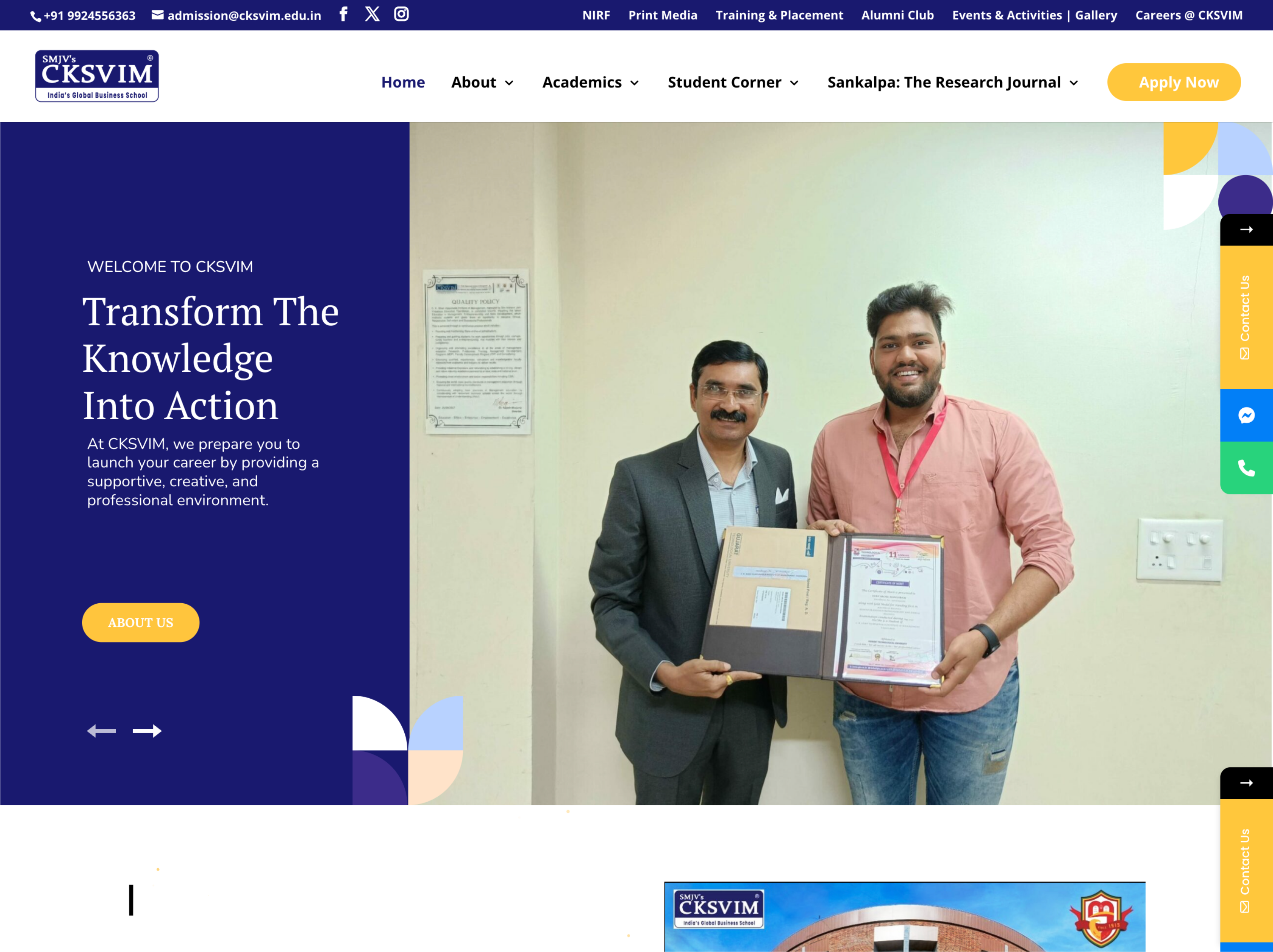Open the NIRF link
The height and width of the screenshot is (952, 1273).
point(596,15)
